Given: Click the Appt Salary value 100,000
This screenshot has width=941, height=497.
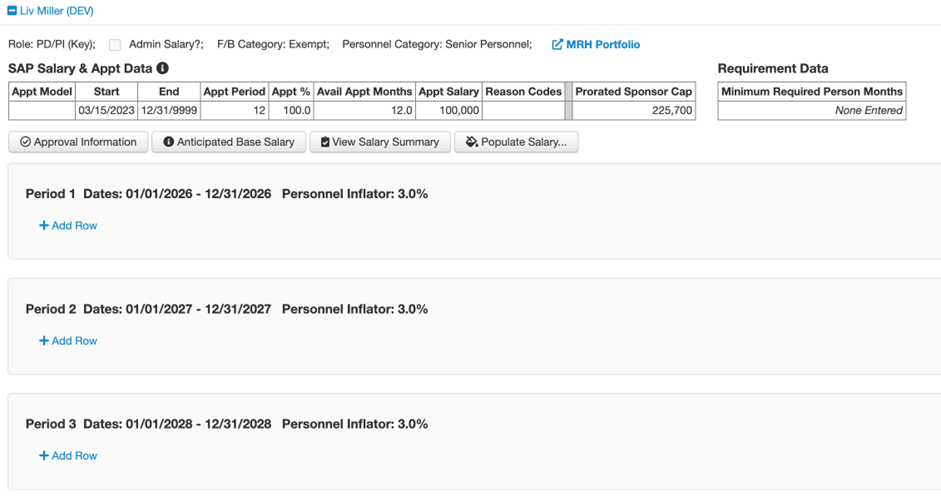Looking at the screenshot, I should click(449, 111).
